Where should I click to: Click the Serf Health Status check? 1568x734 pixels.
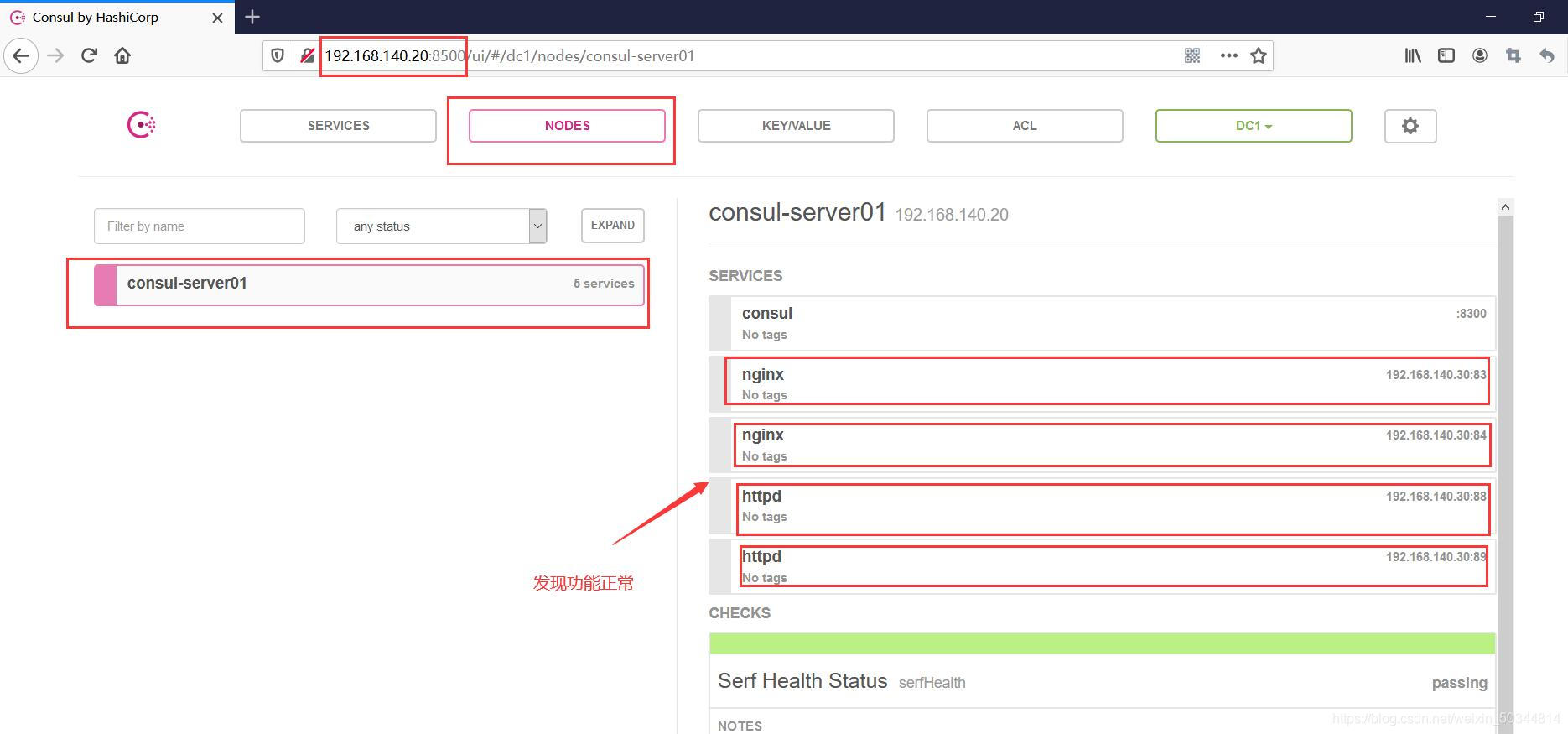click(1102, 681)
